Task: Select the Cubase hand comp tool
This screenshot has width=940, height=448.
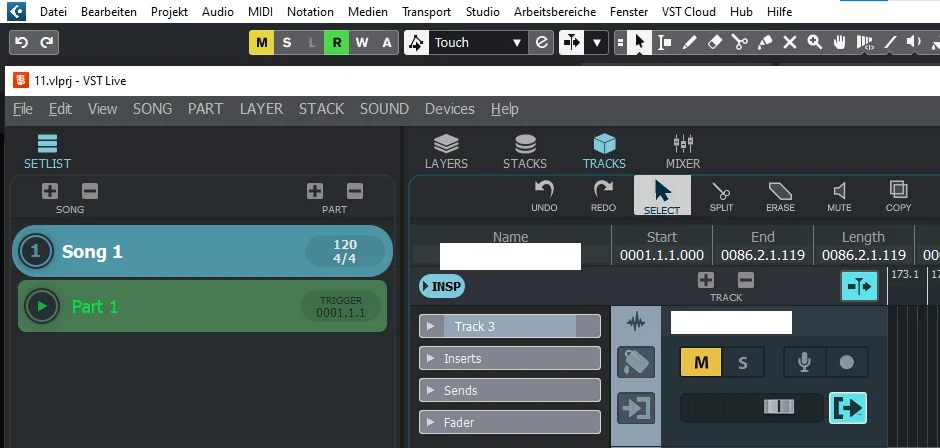Action: (839, 43)
